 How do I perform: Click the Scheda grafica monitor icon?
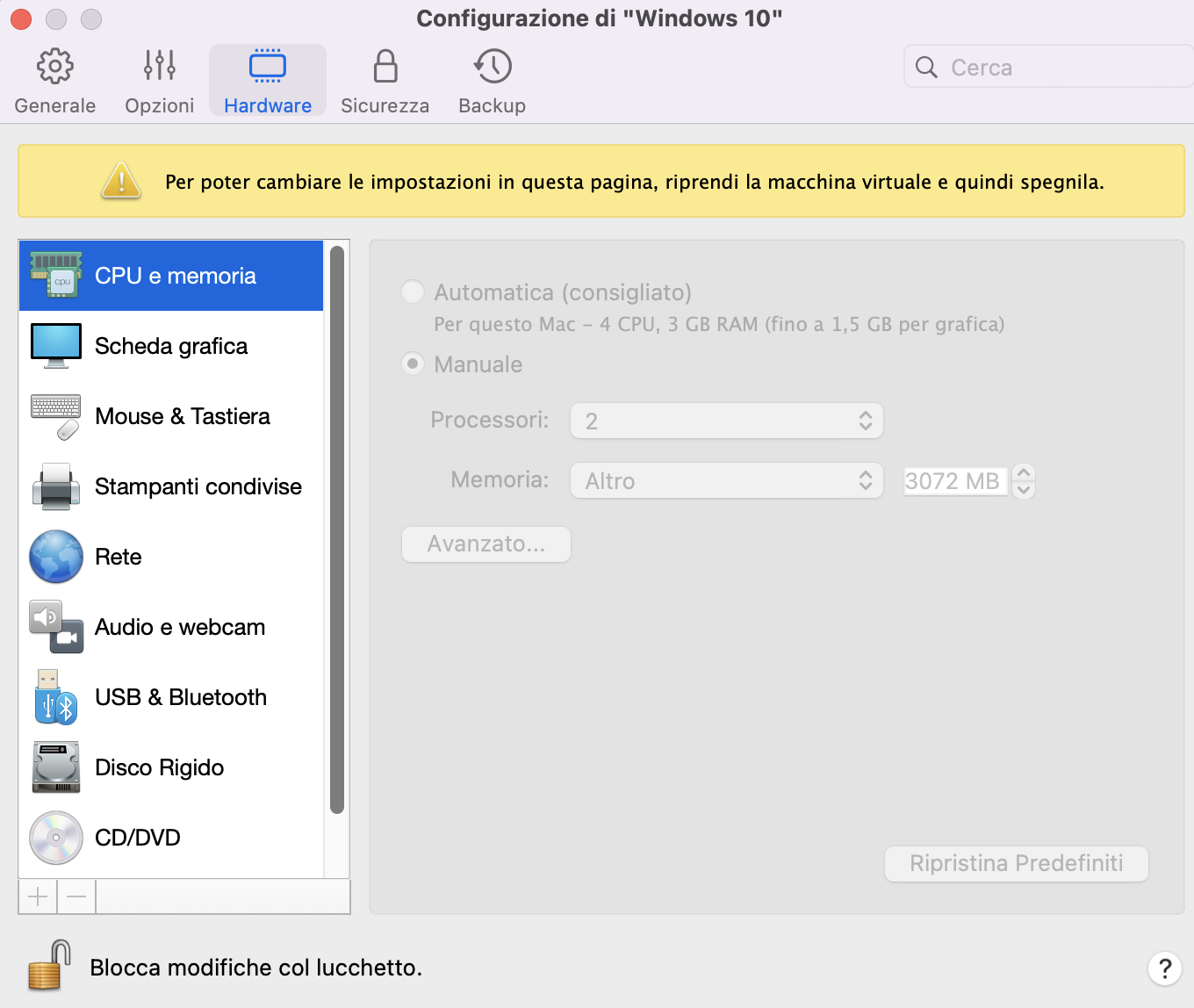(x=56, y=346)
